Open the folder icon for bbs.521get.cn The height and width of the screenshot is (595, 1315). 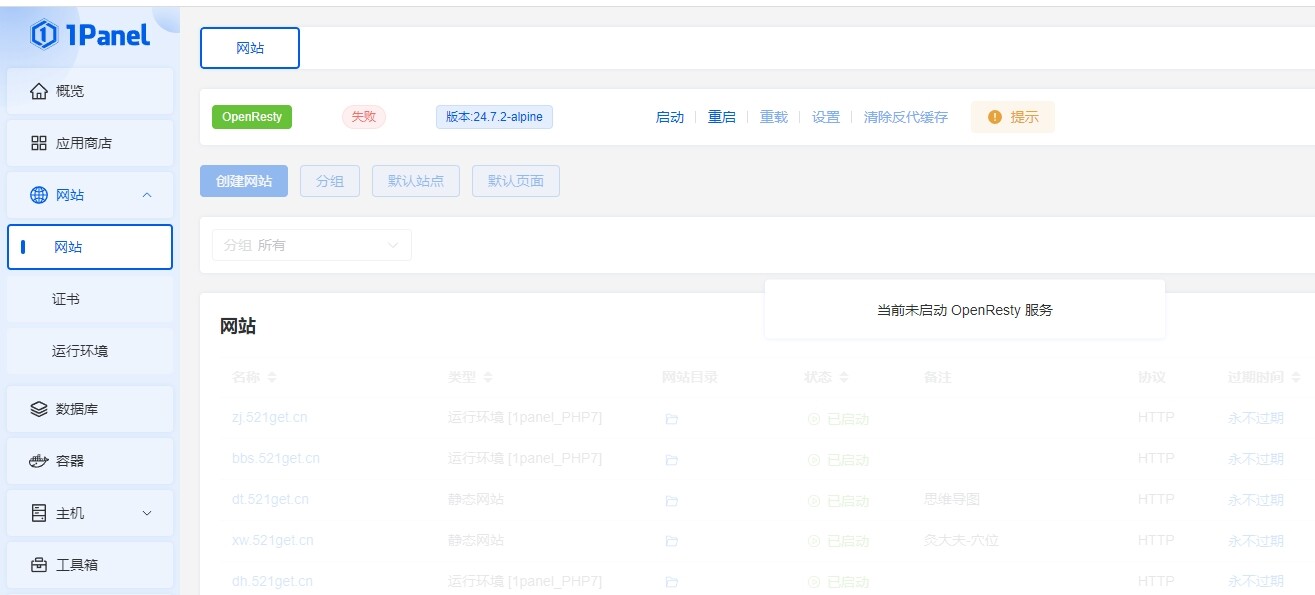click(x=672, y=460)
